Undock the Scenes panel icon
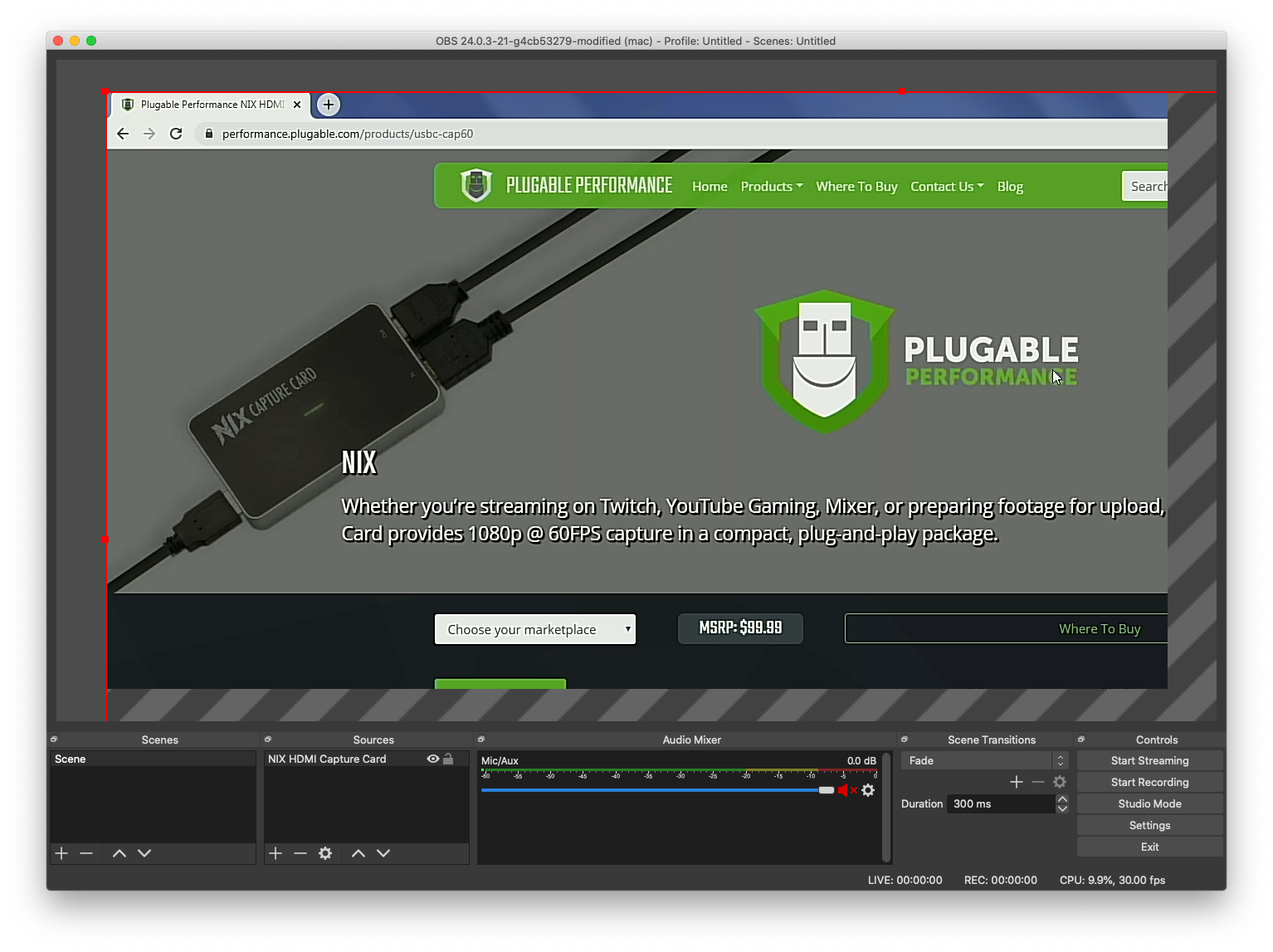Viewport: 1273px width, 952px height. [x=54, y=739]
